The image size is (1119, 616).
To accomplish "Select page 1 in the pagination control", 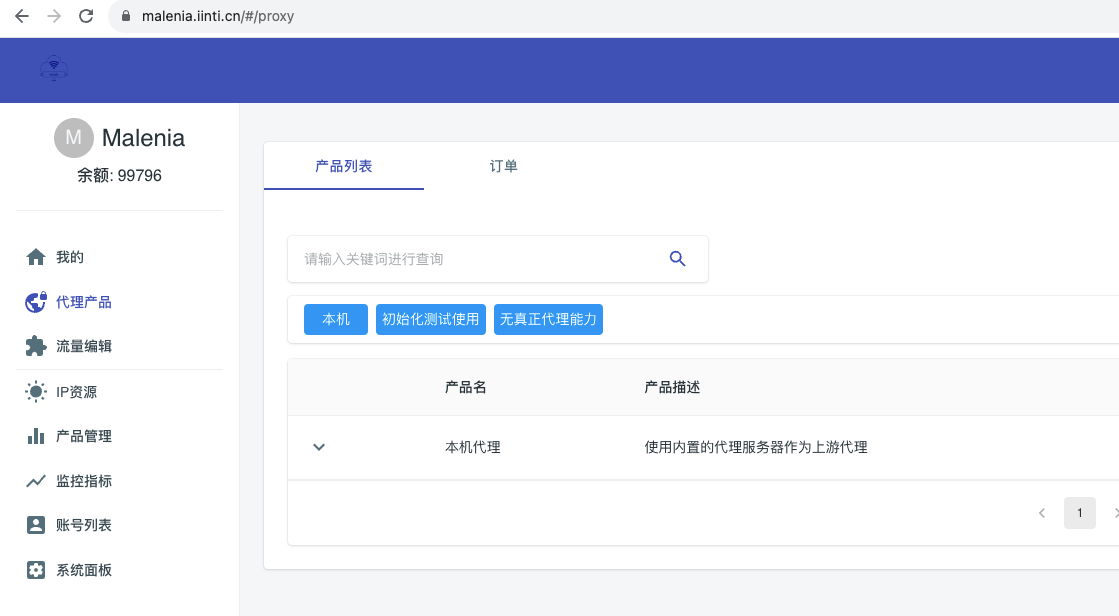I will click(1080, 512).
